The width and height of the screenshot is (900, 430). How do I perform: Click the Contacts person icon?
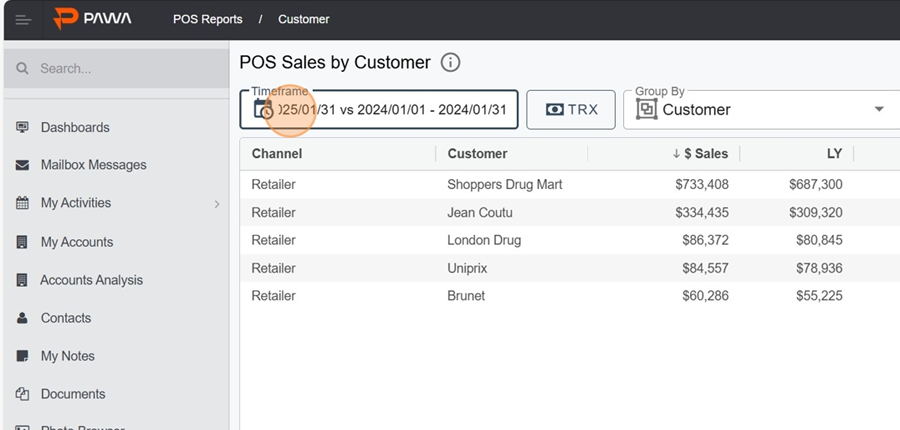[x=22, y=318]
